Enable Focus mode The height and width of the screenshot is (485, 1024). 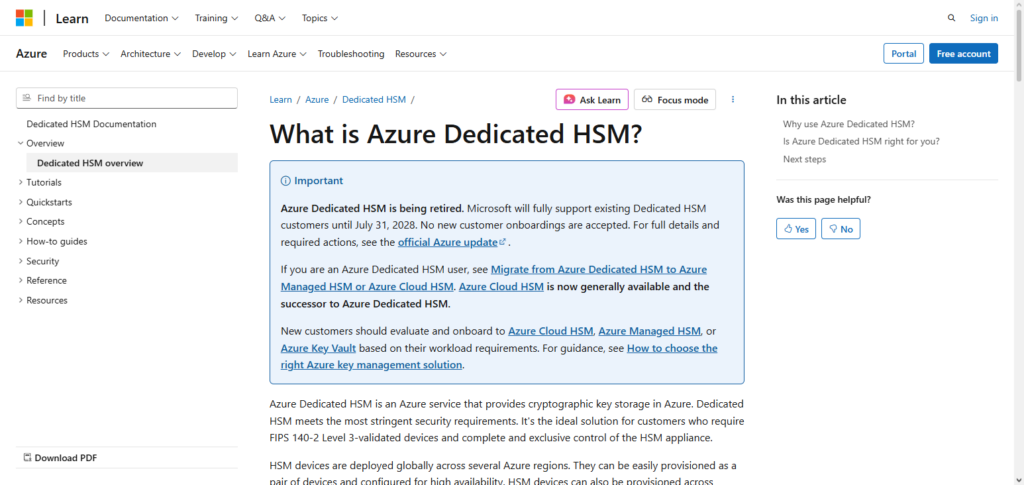pos(675,100)
